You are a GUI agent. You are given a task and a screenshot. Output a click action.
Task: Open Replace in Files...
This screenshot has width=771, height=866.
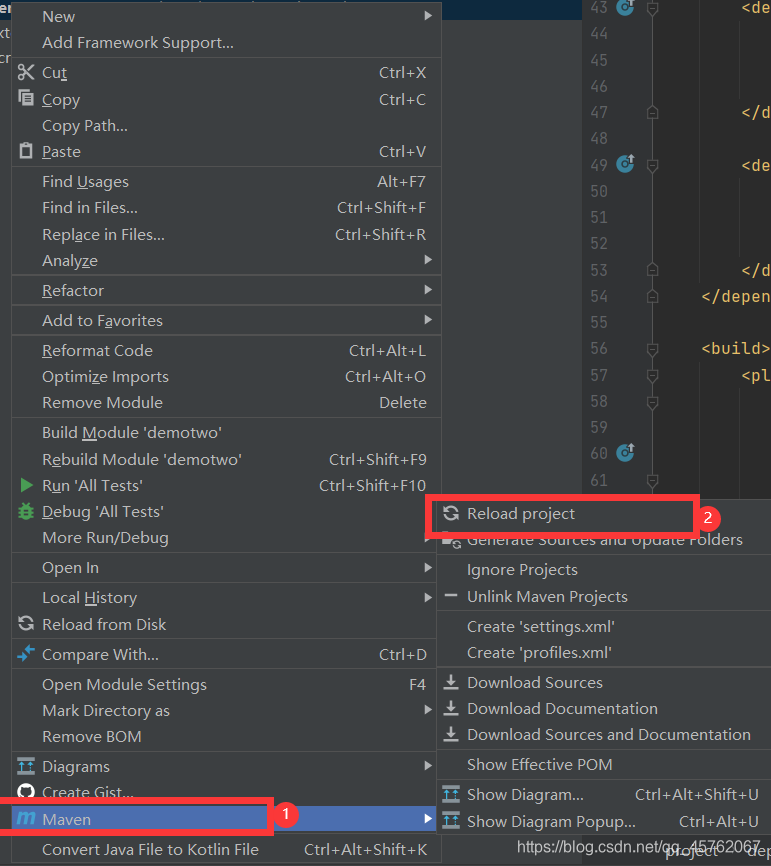[226, 234]
